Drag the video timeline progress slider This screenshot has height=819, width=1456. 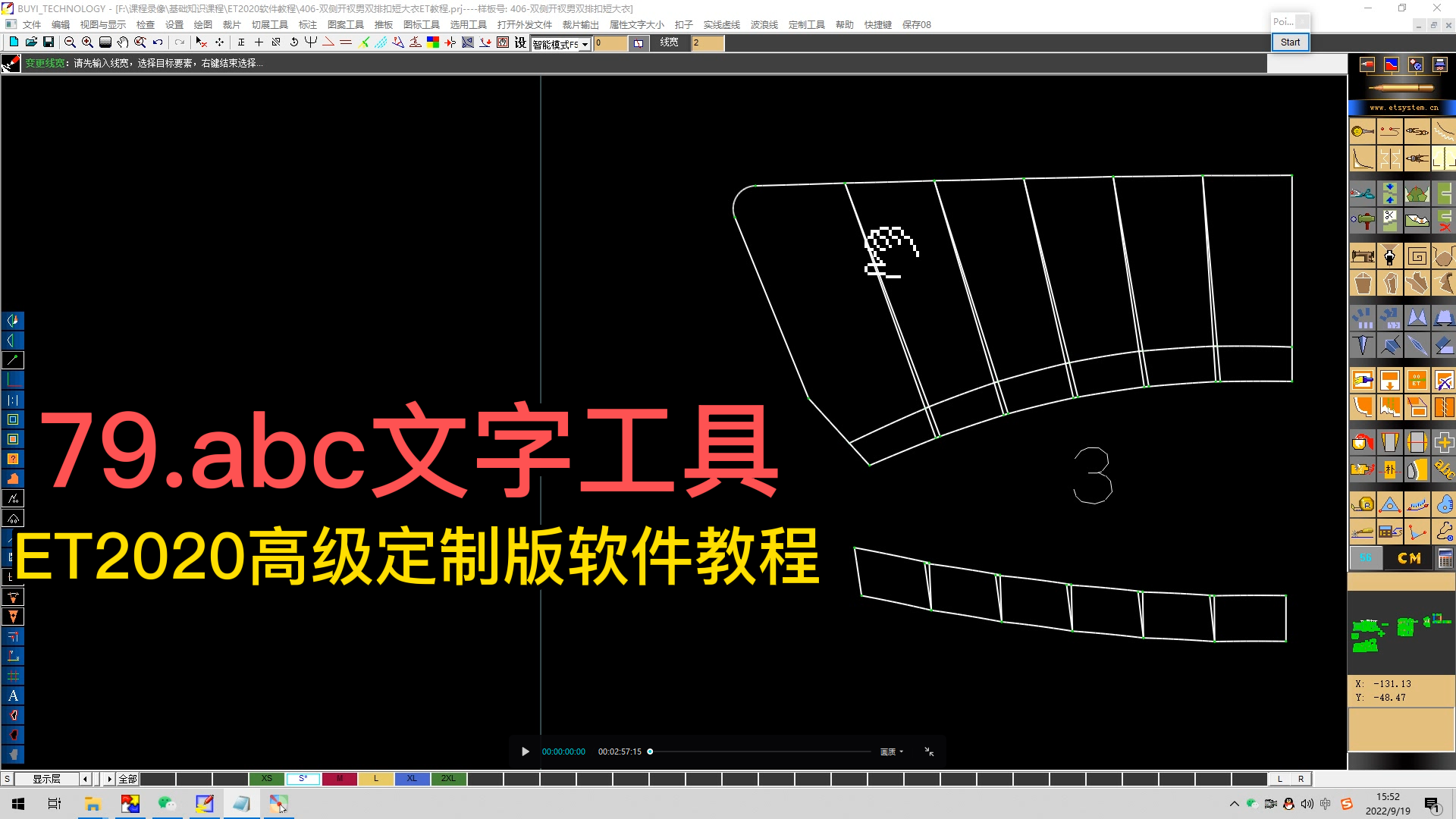click(651, 751)
